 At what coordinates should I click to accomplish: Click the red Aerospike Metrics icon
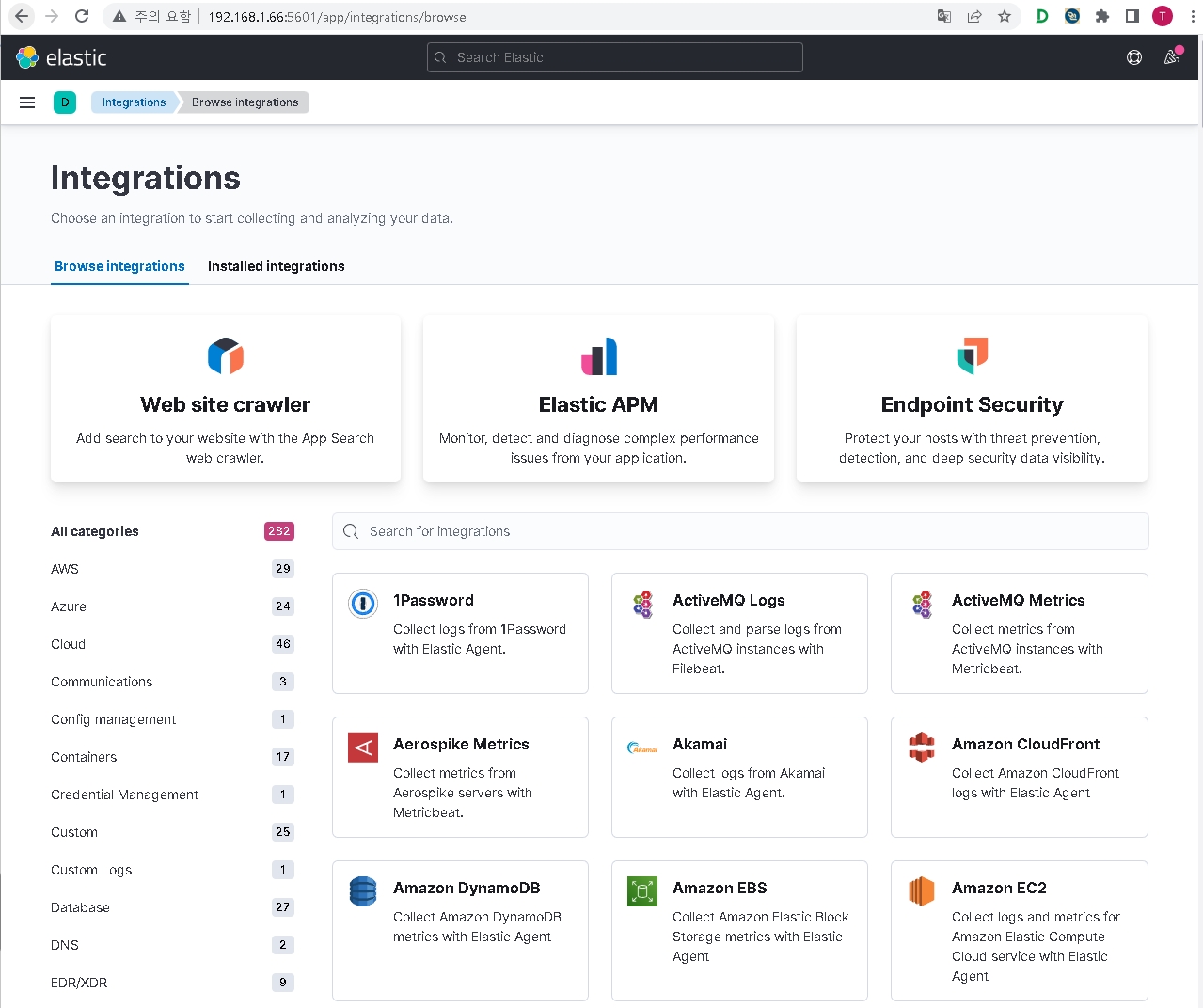[x=363, y=748]
